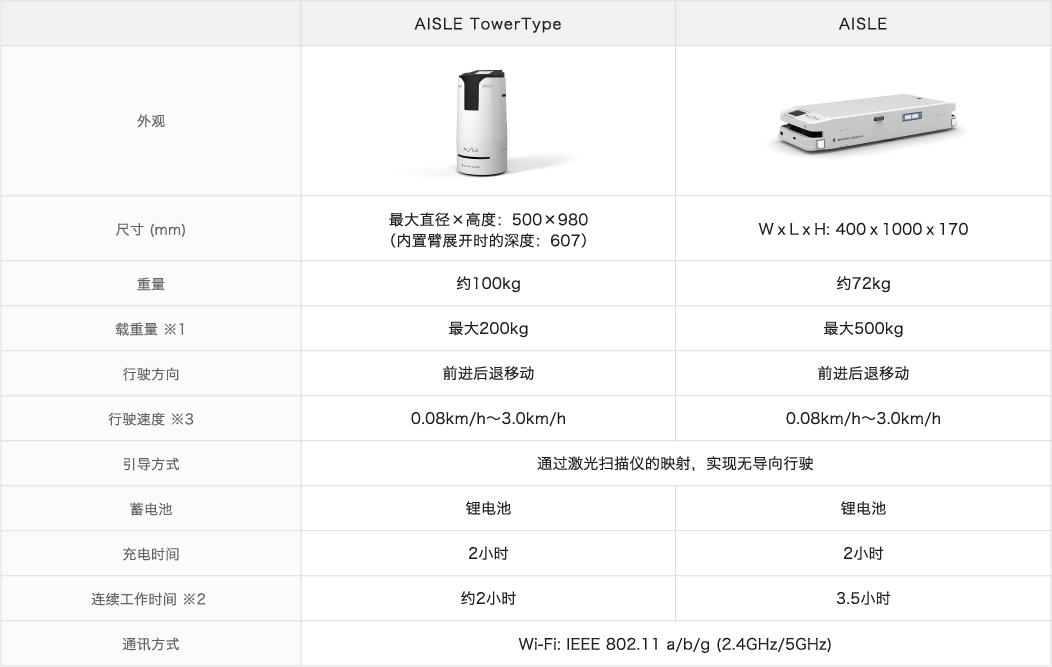Click the 载重量 ※1 row label

pos(150,329)
